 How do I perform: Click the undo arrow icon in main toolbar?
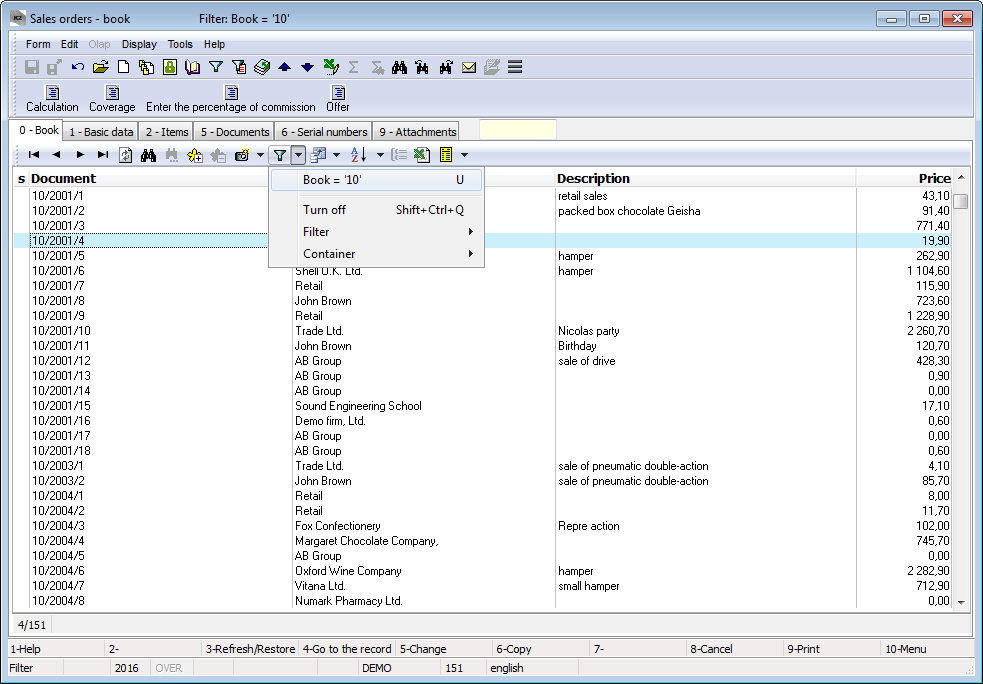pos(78,68)
